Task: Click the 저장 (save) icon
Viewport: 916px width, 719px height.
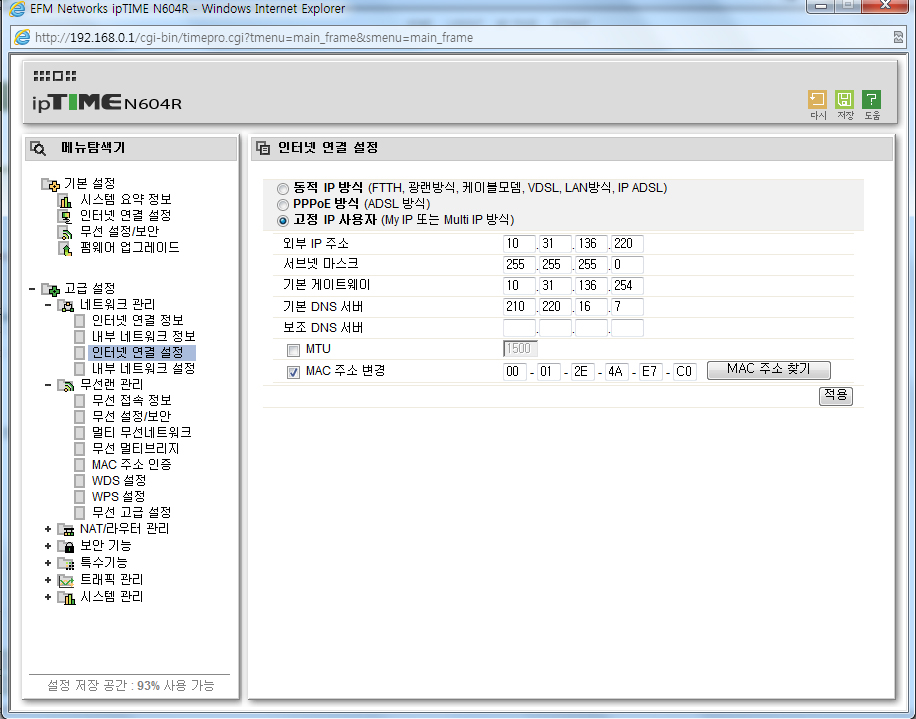Action: tap(844, 99)
